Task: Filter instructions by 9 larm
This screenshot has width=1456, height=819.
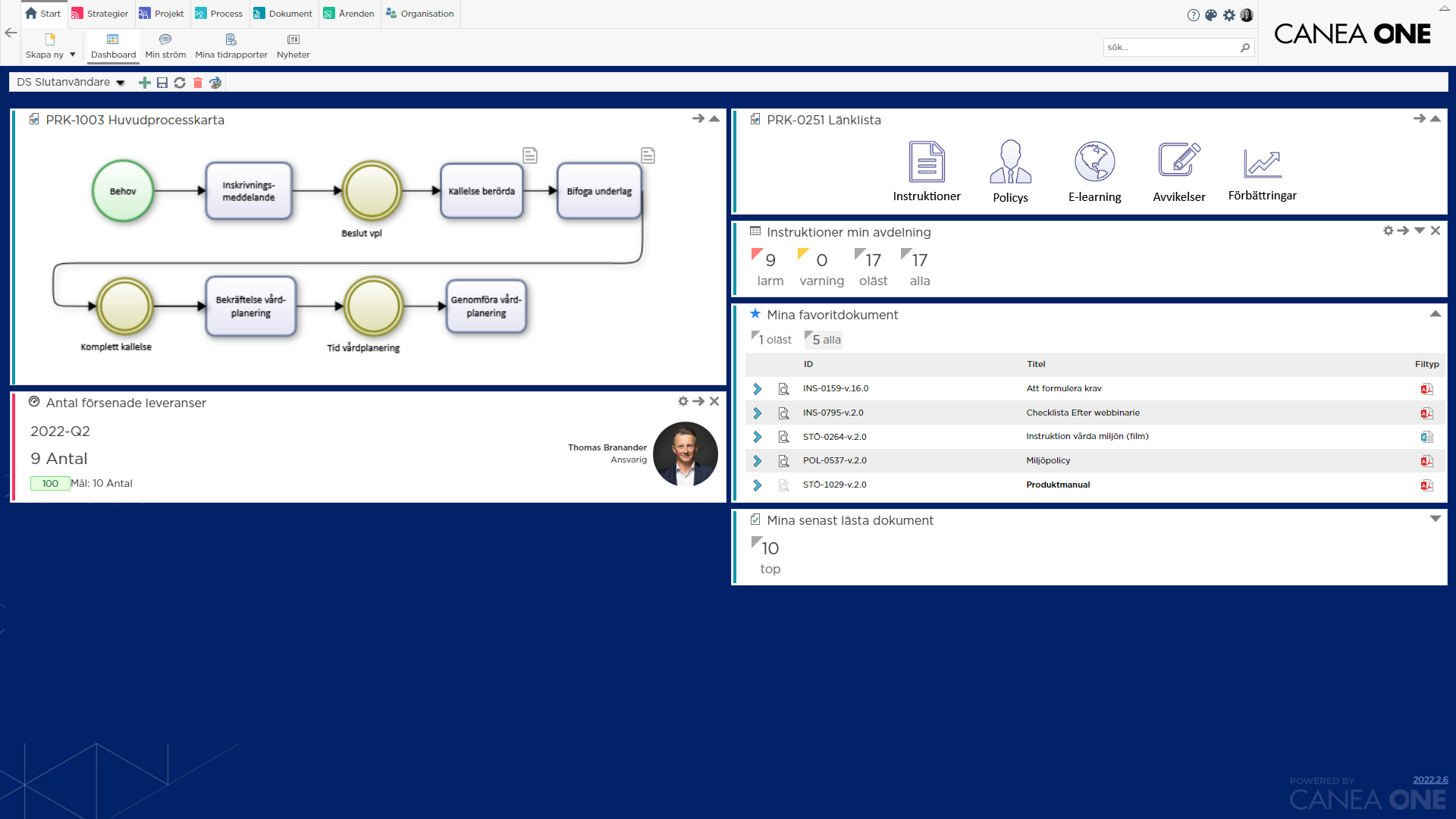Action: pos(769,268)
